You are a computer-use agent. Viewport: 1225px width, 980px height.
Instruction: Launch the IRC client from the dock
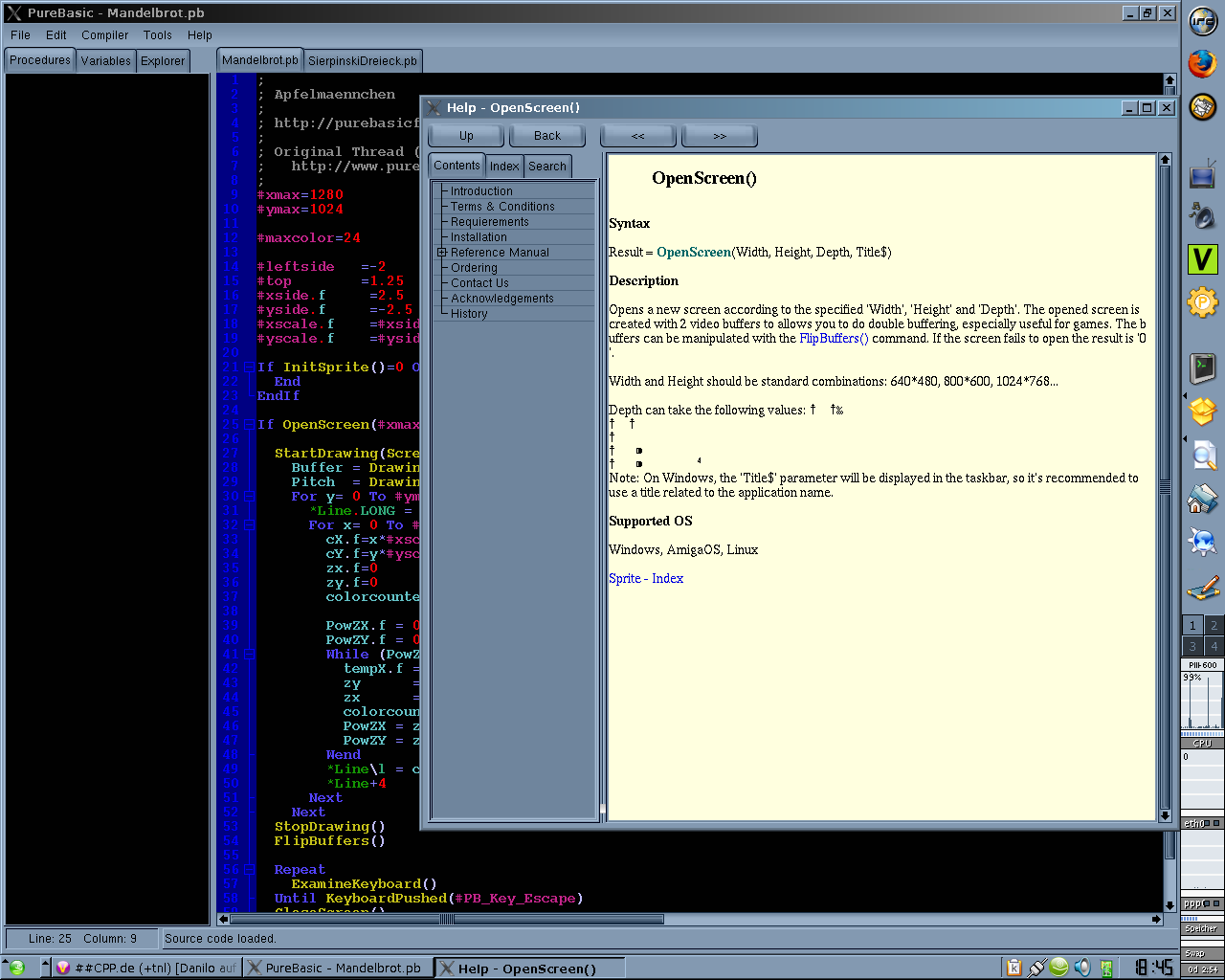(x=1202, y=21)
